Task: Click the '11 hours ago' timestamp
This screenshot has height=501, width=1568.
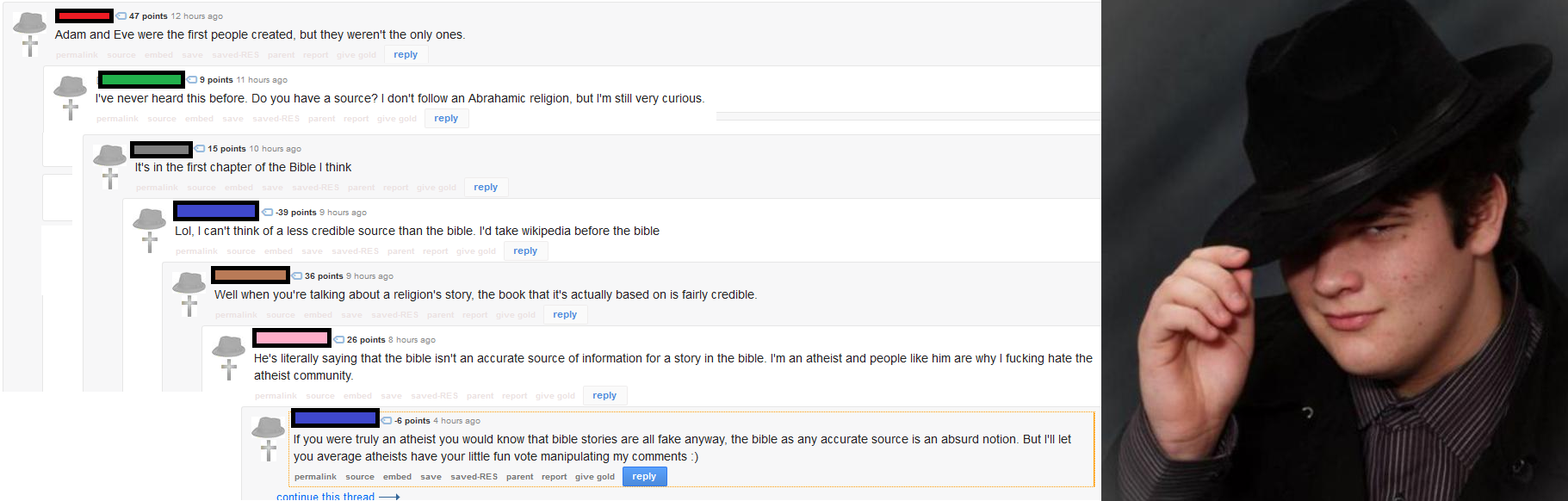Action: (x=262, y=80)
